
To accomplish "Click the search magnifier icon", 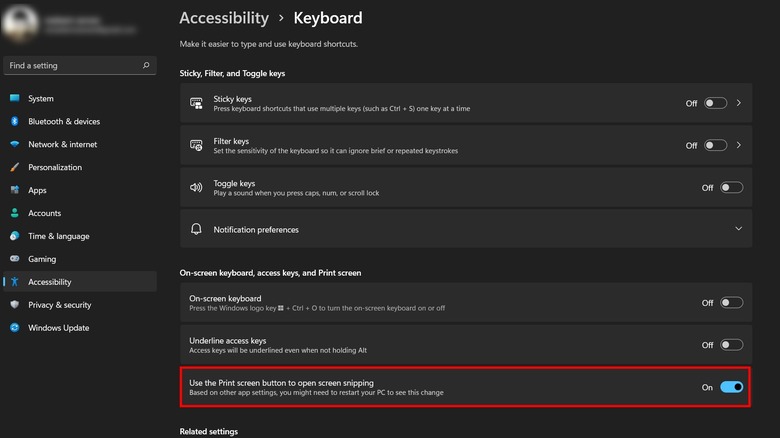I will 146,66.
